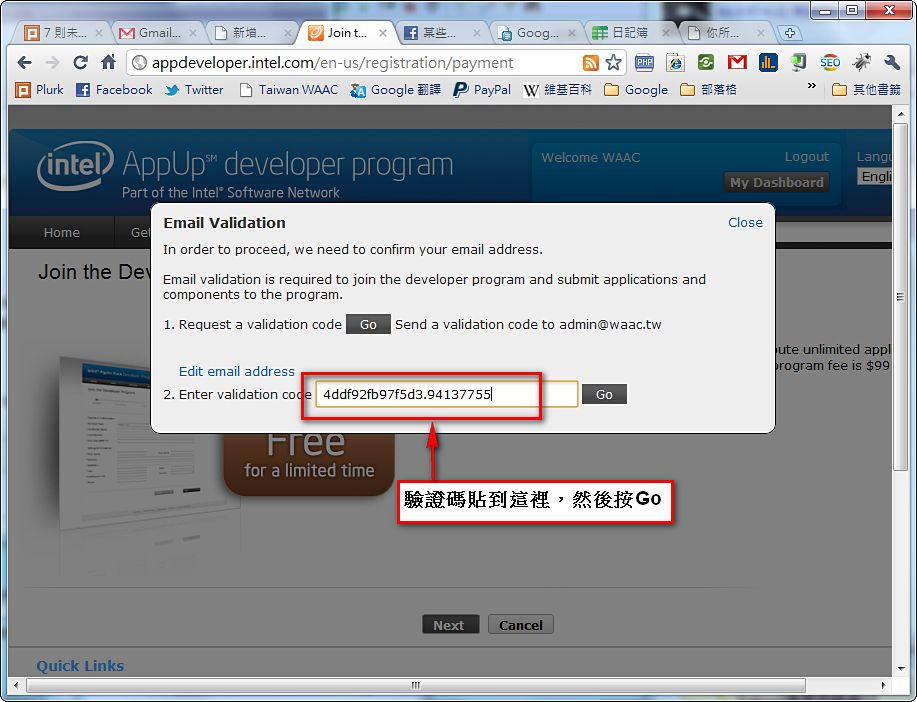Switch to the Gmail tab
Screen dimensions: 917x702
[x=157, y=33]
